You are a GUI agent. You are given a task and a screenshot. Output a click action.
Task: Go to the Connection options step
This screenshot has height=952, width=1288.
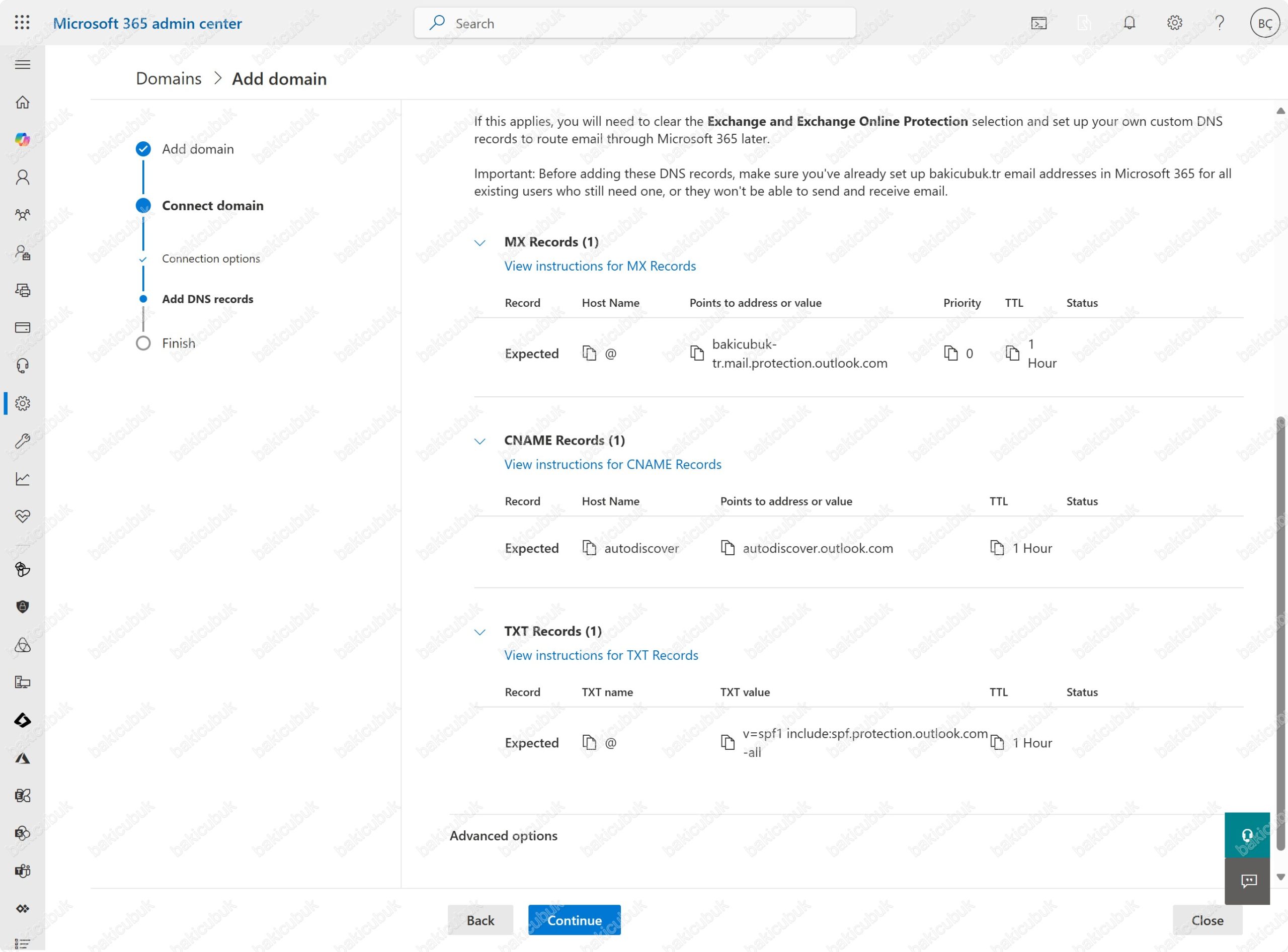(210, 259)
